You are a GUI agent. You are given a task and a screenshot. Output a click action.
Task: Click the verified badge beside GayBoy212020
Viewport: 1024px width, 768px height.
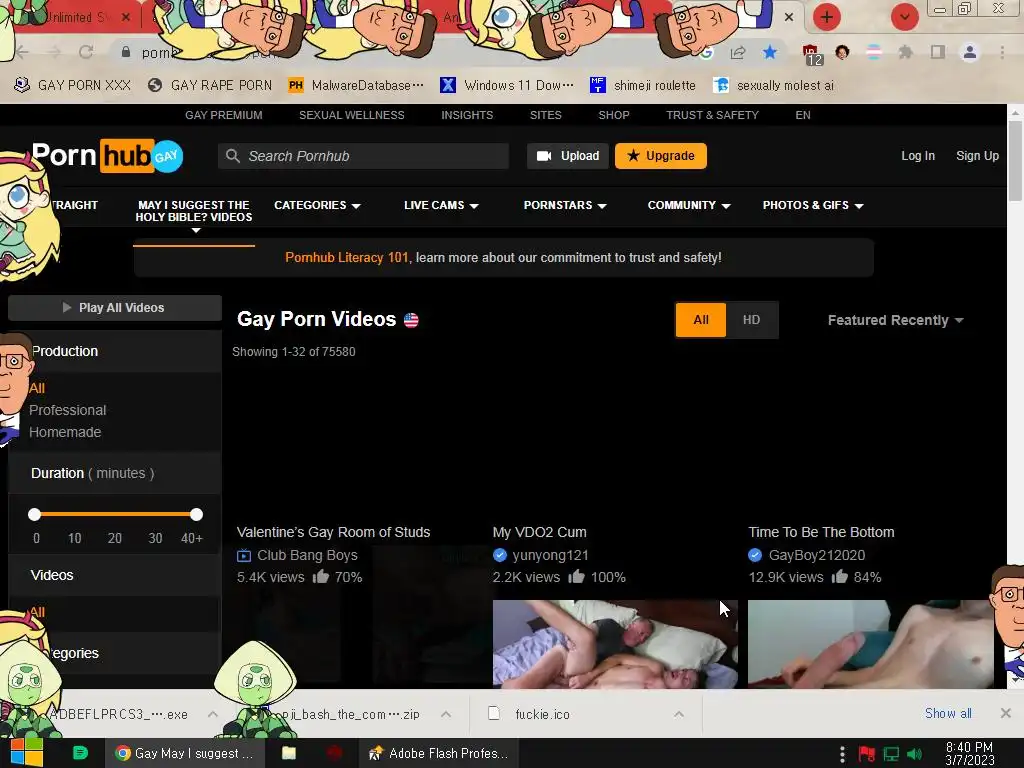(756, 555)
